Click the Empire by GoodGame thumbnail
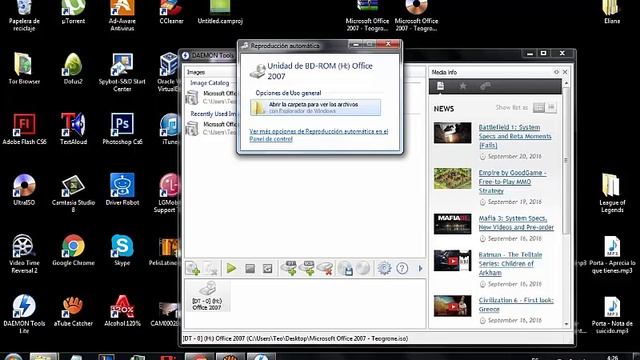The width and height of the screenshot is (640, 360). click(x=452, y=178)
